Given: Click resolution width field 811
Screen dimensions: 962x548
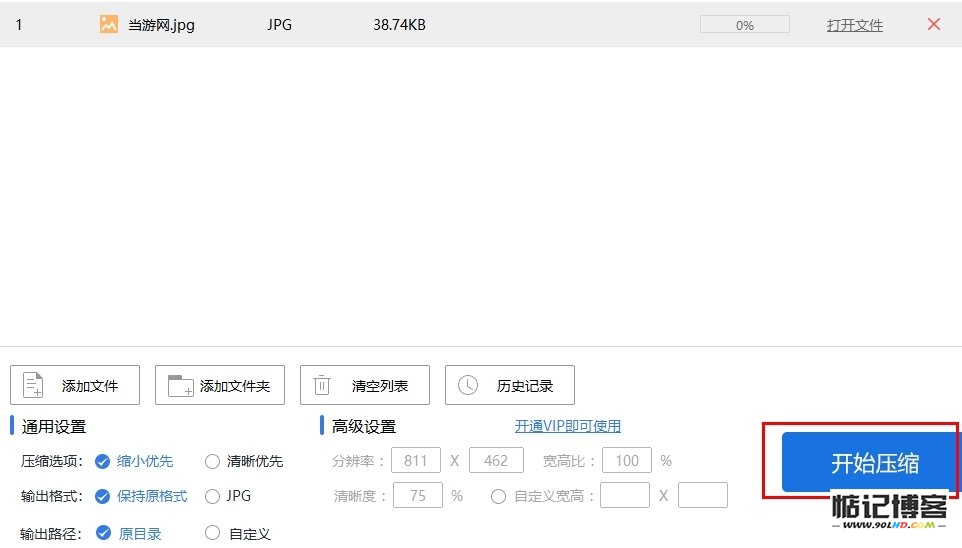Looking at the screenshot, I should pyautogui.click(x=416, y=460).
